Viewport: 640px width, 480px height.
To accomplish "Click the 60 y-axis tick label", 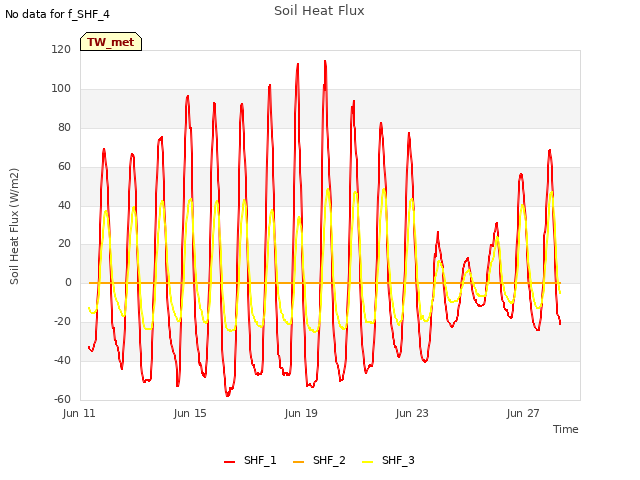I will click(64, 167).
